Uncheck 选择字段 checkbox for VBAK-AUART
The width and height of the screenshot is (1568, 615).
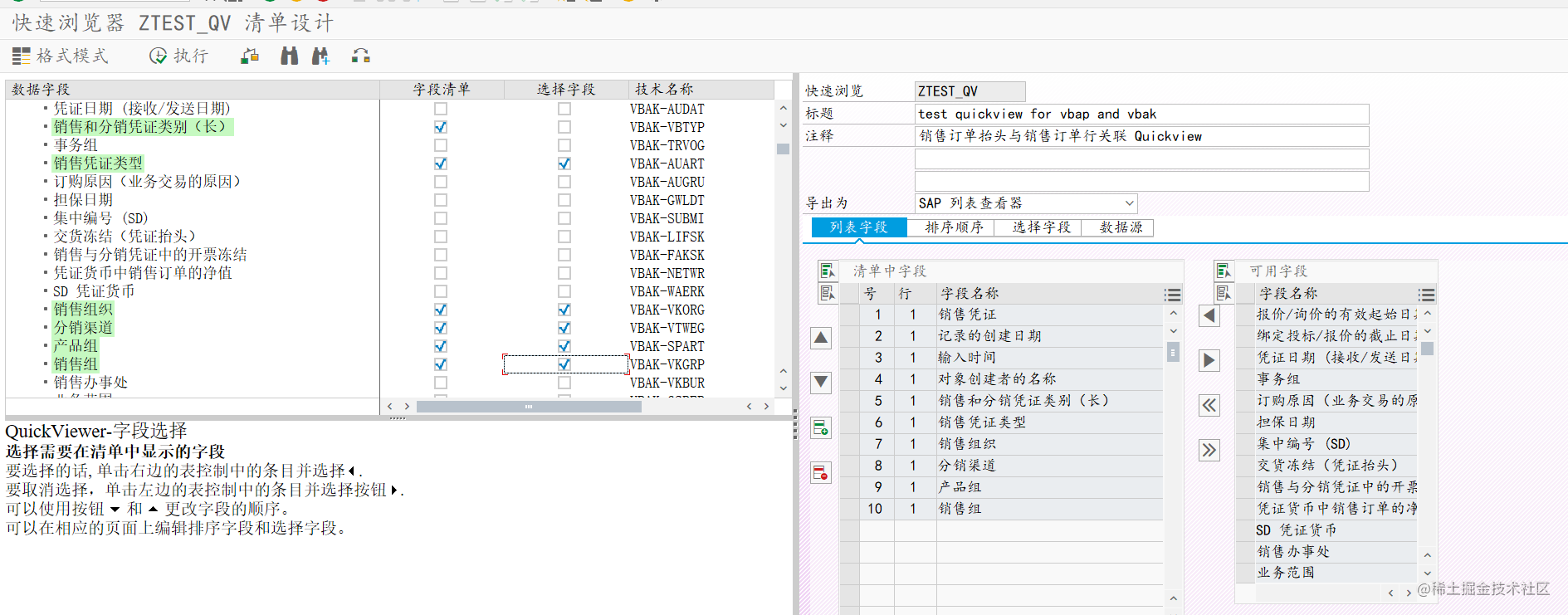[x=564, y=164]
